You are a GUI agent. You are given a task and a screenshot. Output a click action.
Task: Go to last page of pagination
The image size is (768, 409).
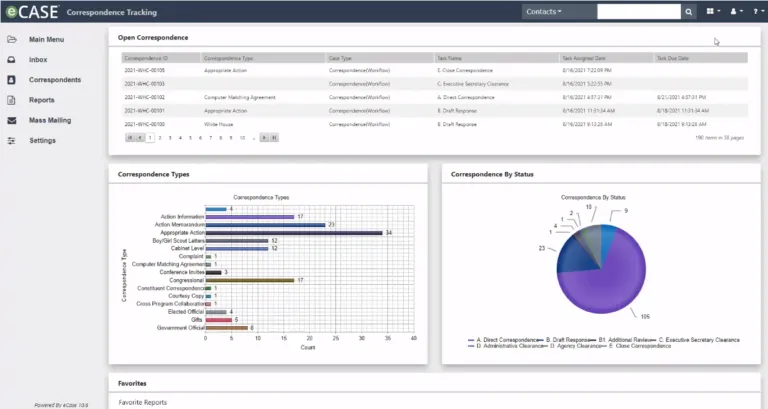click(274, 138)
